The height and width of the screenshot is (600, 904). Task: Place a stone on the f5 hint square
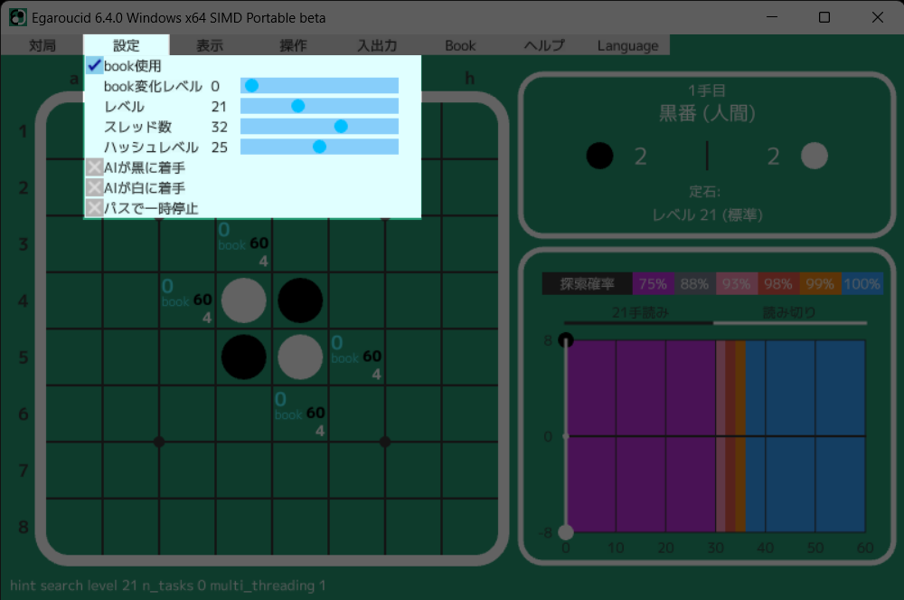point(357,357)
